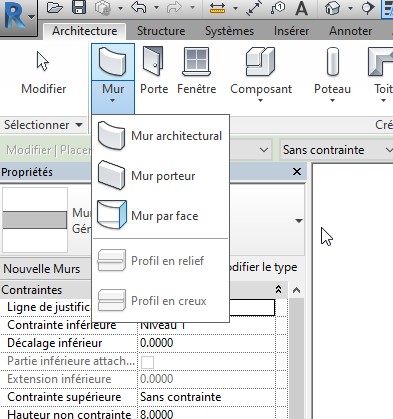Click the properties scrollbar up arrow

296,290
